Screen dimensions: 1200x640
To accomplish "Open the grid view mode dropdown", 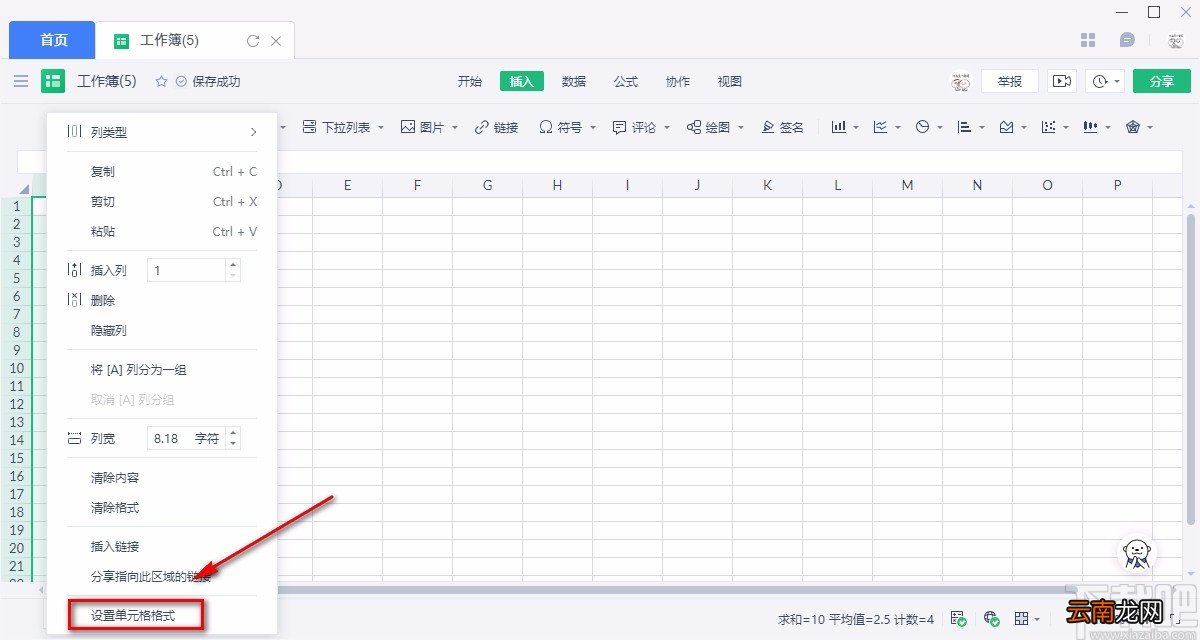I will [1027, 618].
